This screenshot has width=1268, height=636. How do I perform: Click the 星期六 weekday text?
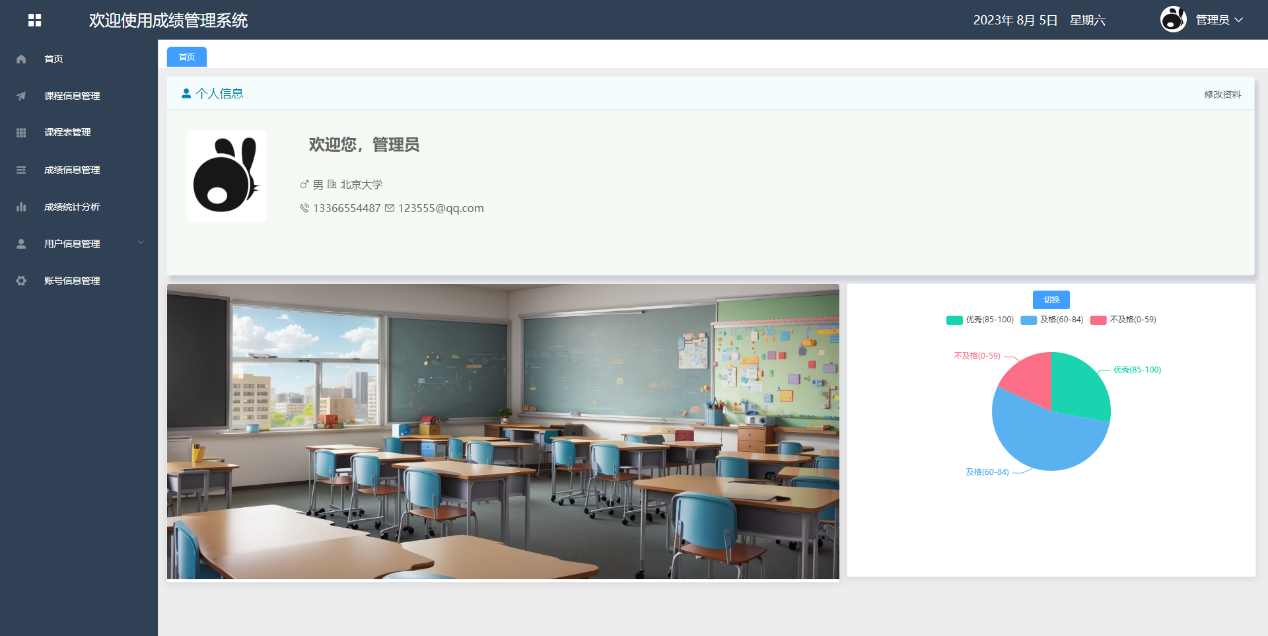pyautogui.click(x=1087, y=20)
